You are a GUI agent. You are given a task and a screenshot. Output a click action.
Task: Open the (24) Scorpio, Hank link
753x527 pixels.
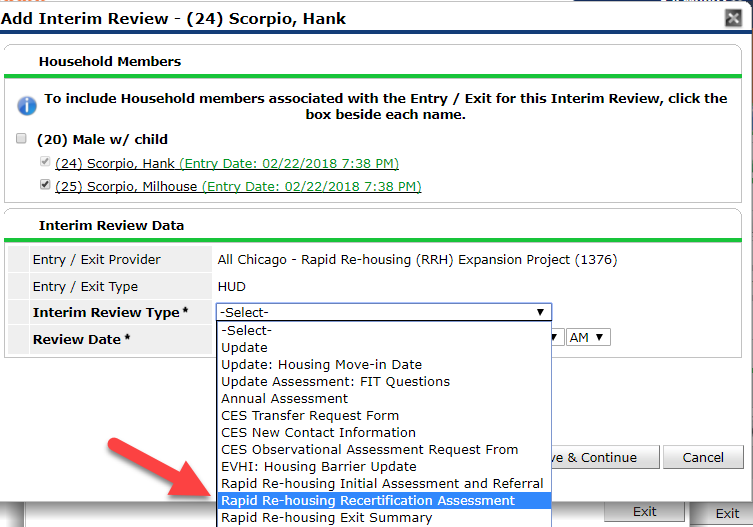tap(115, 163)
